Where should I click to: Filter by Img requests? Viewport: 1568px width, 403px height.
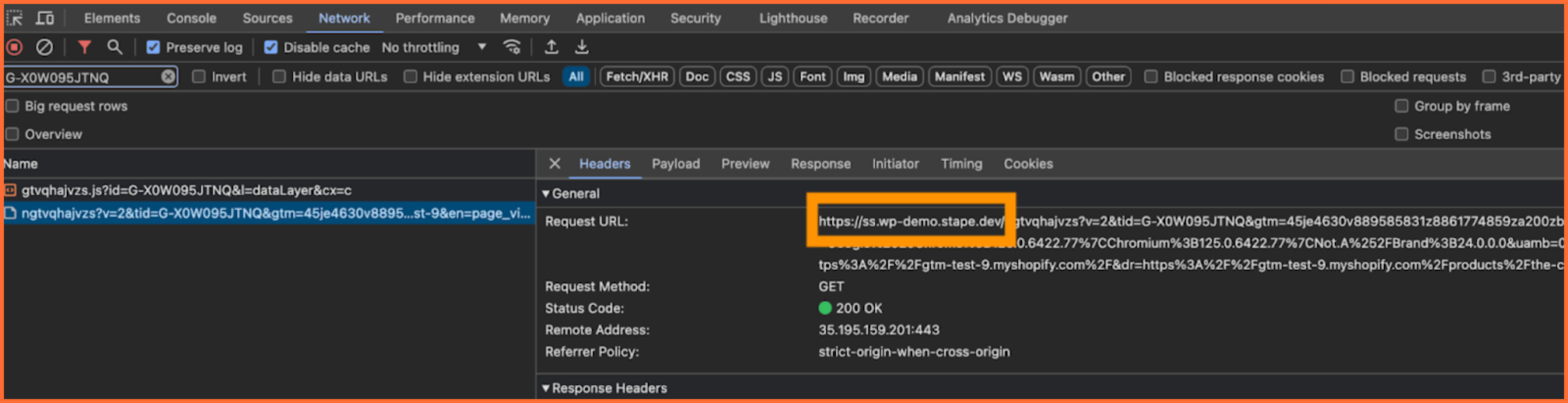pos(854,76)
